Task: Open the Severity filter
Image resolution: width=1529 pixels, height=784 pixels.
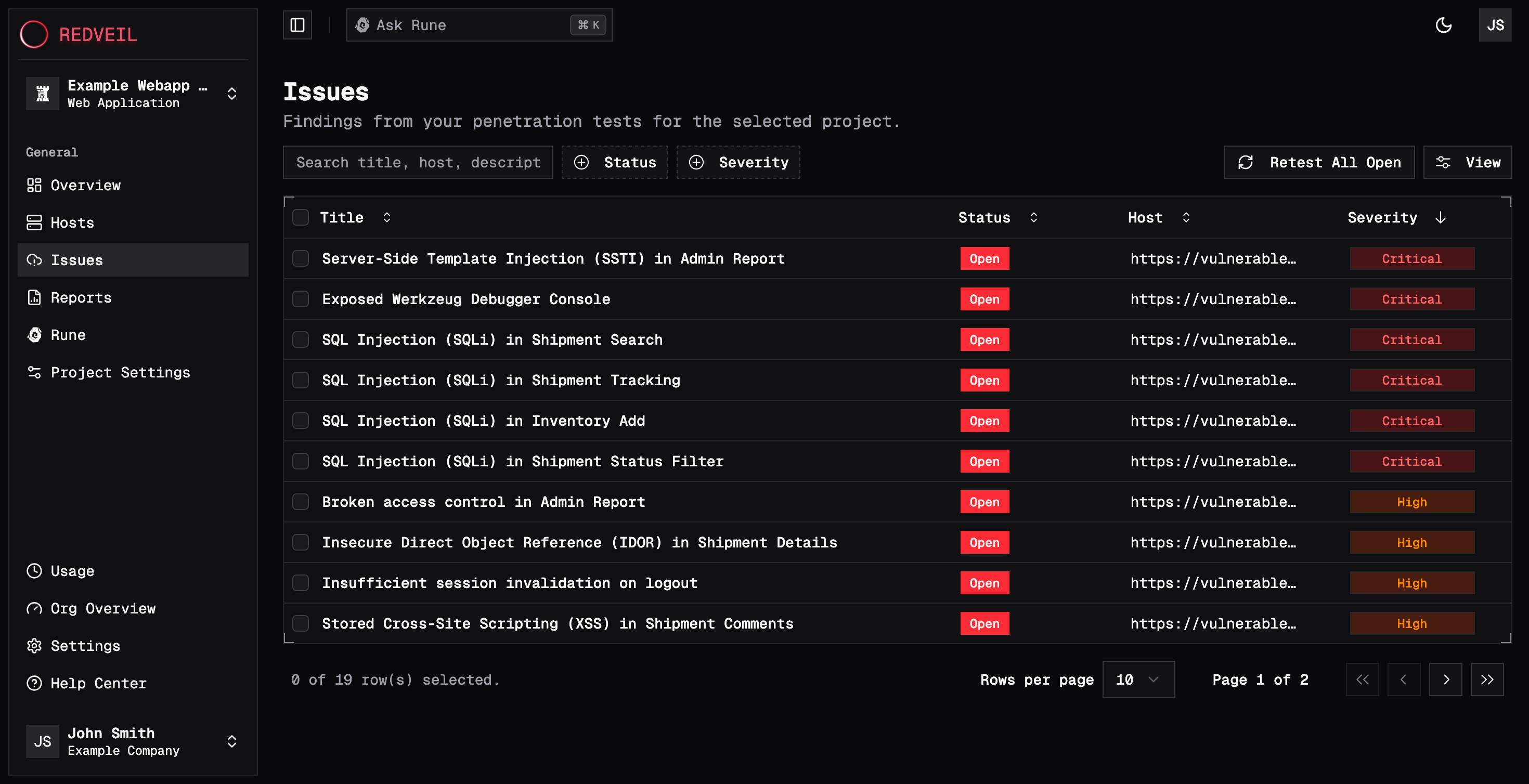Action: [x=738, y=162]
